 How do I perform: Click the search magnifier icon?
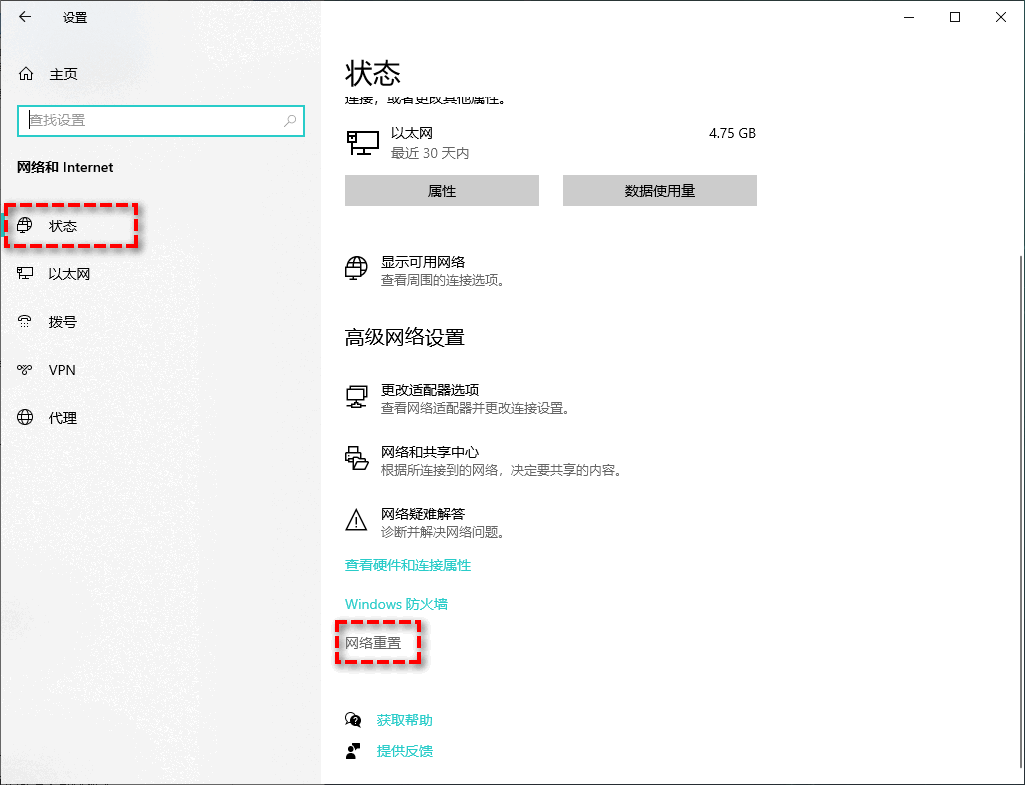[x=290, y=120]
